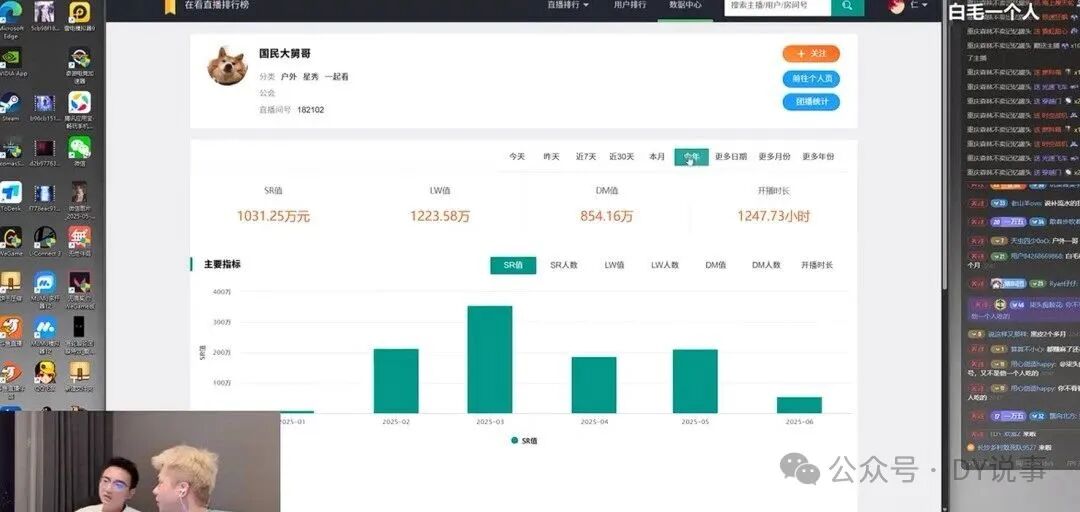Click the 星秀 category tag
The image size is (1080, 512).
click(311, 77)
